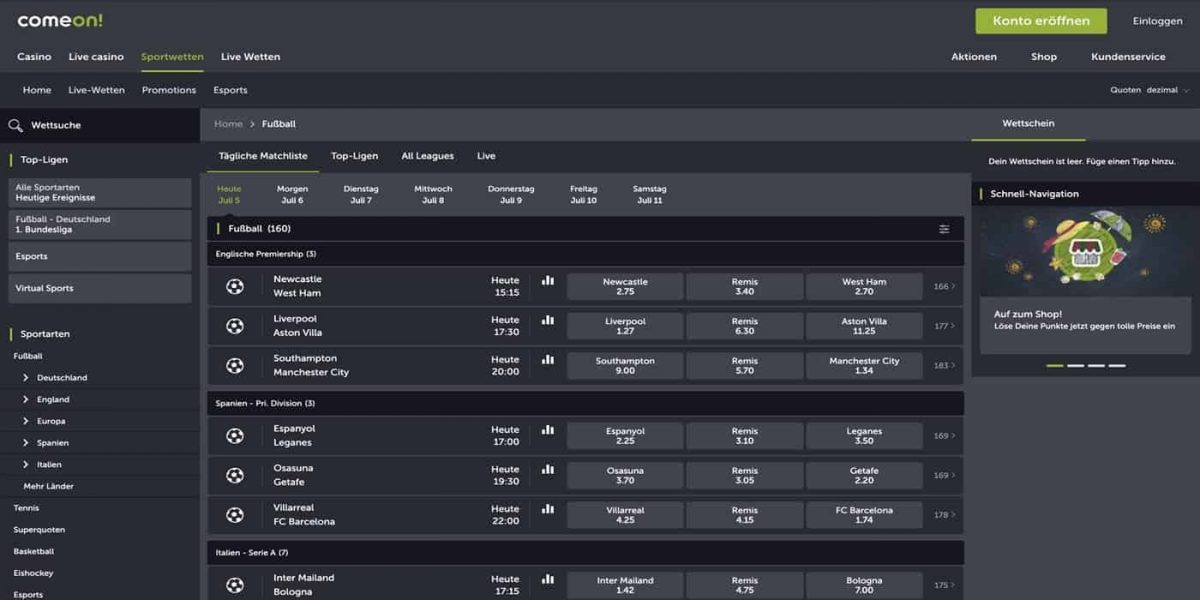The height and width of the screenshot is (600, 1200).
Task: Open the Kundenservice link
Action: [1128, 57]
